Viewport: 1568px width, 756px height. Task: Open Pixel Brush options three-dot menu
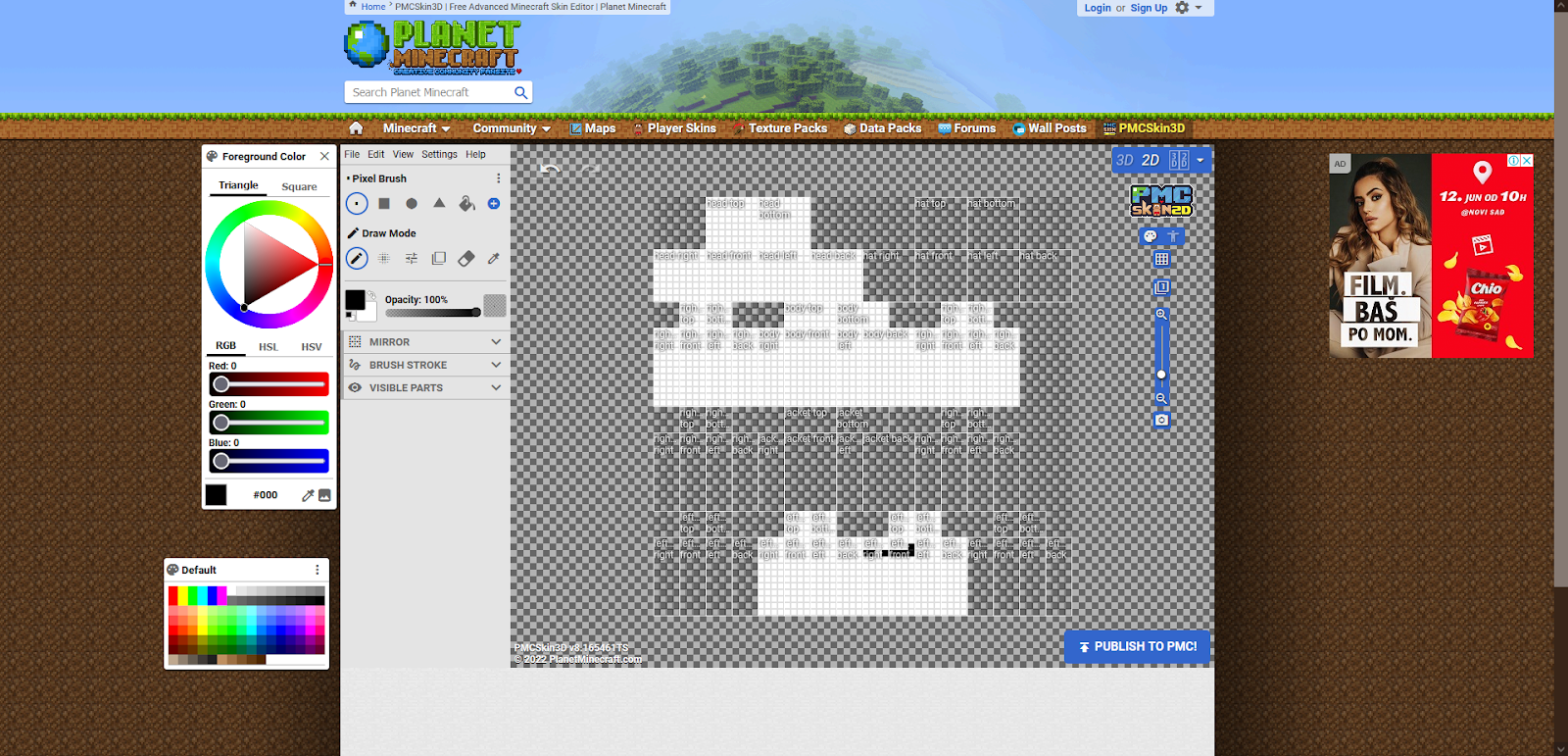499,178
